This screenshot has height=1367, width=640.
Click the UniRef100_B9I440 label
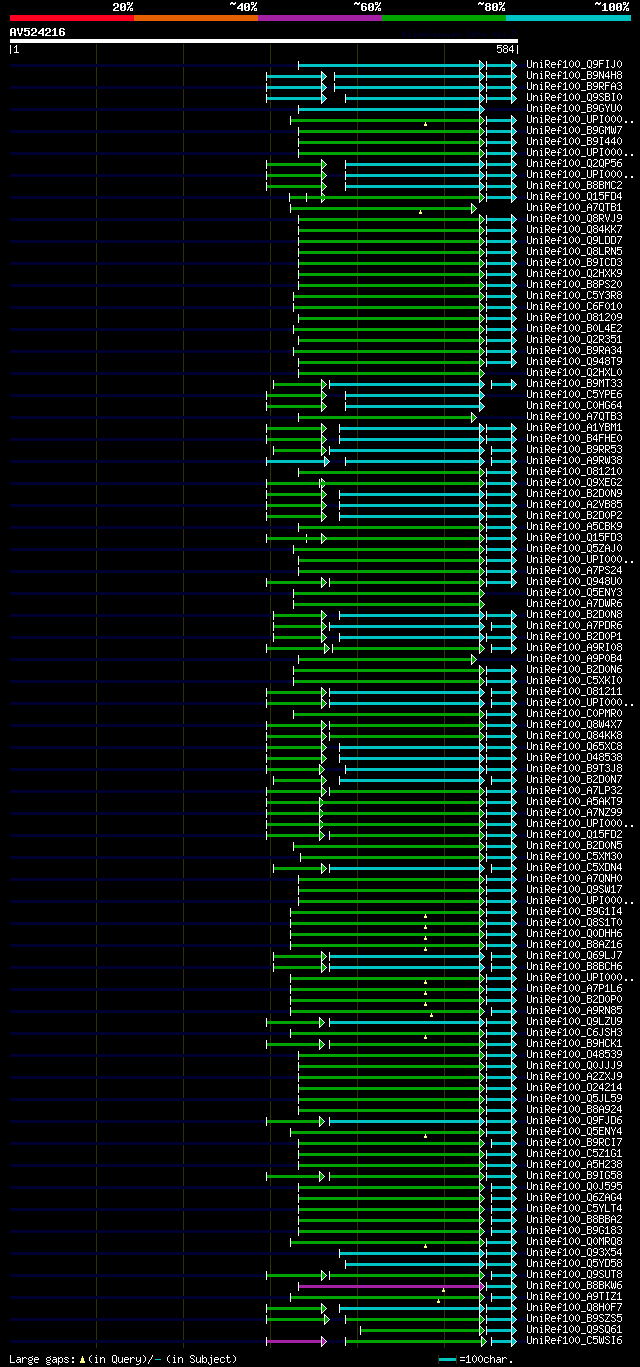[573, 141]
